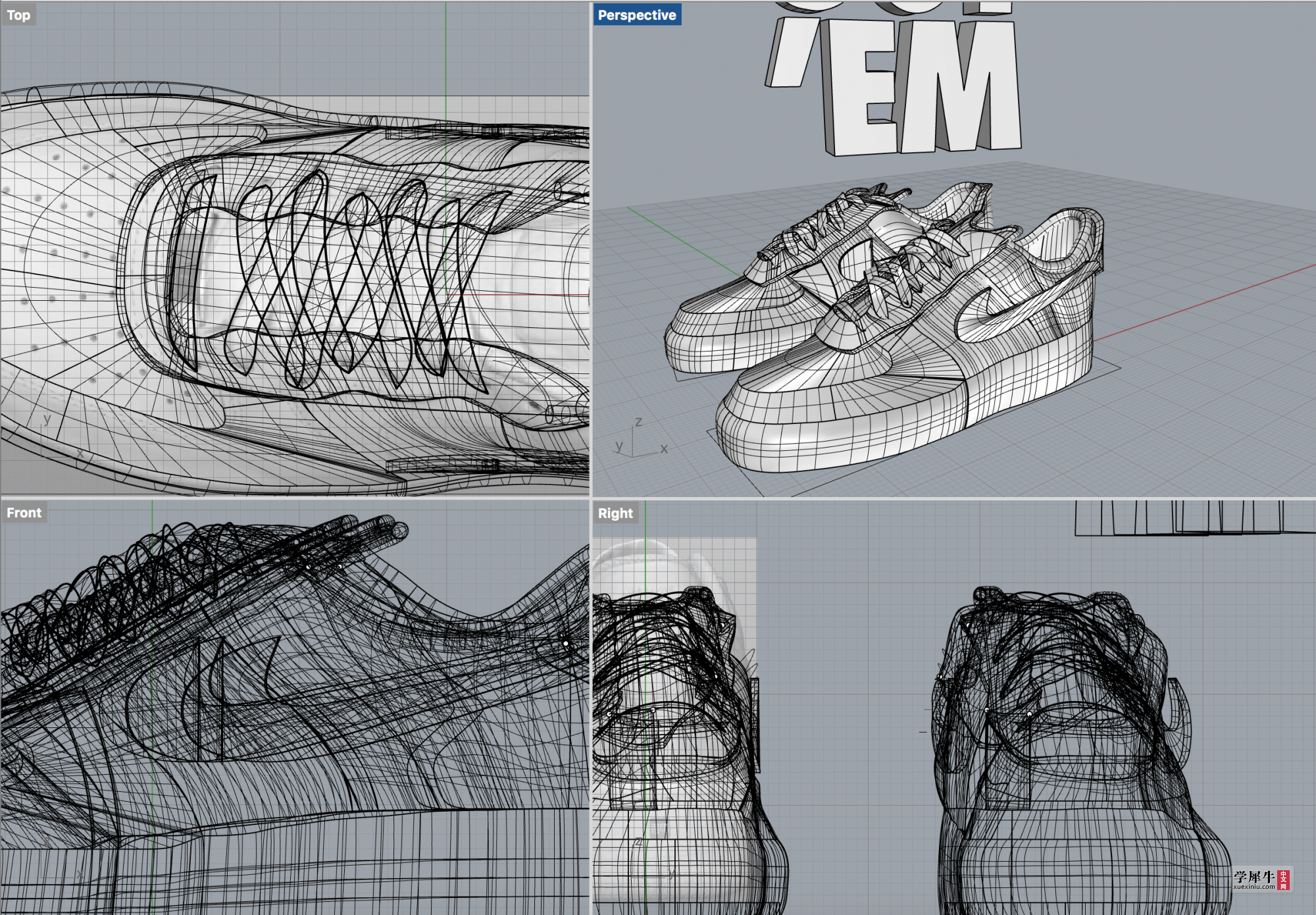Open the Front viewport label menu

(x=24, y=512)
